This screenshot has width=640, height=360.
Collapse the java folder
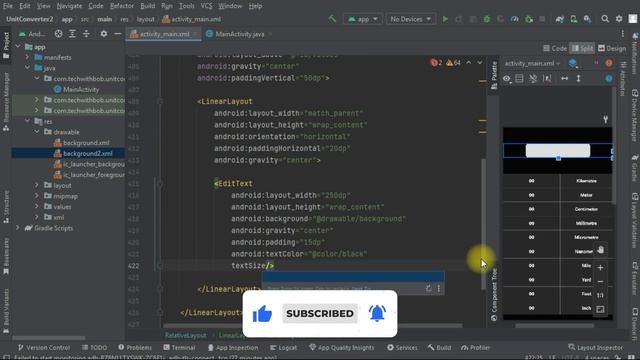27,68
